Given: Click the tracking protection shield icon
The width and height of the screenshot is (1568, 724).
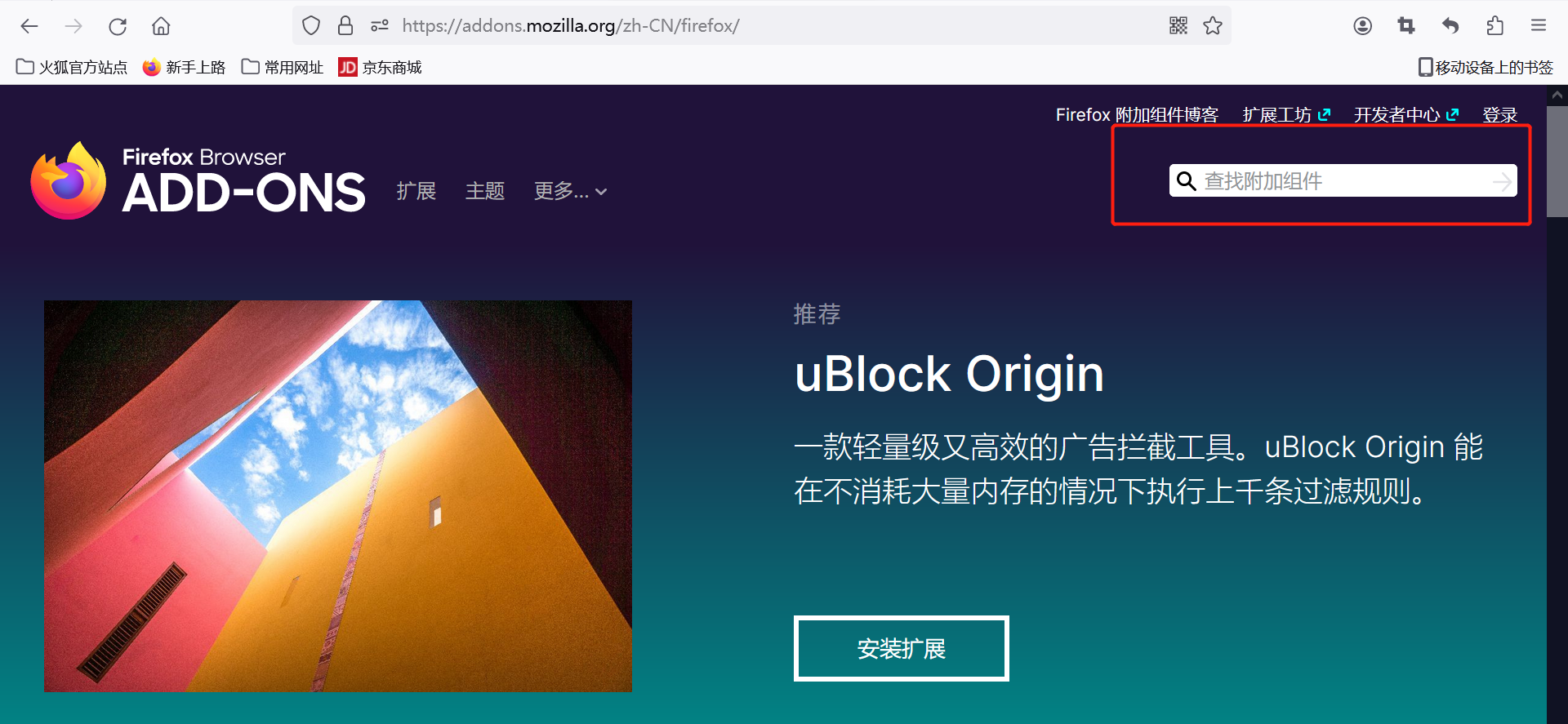Looking at the screenshot, I should pyautogui.click(x=311, y=25).
